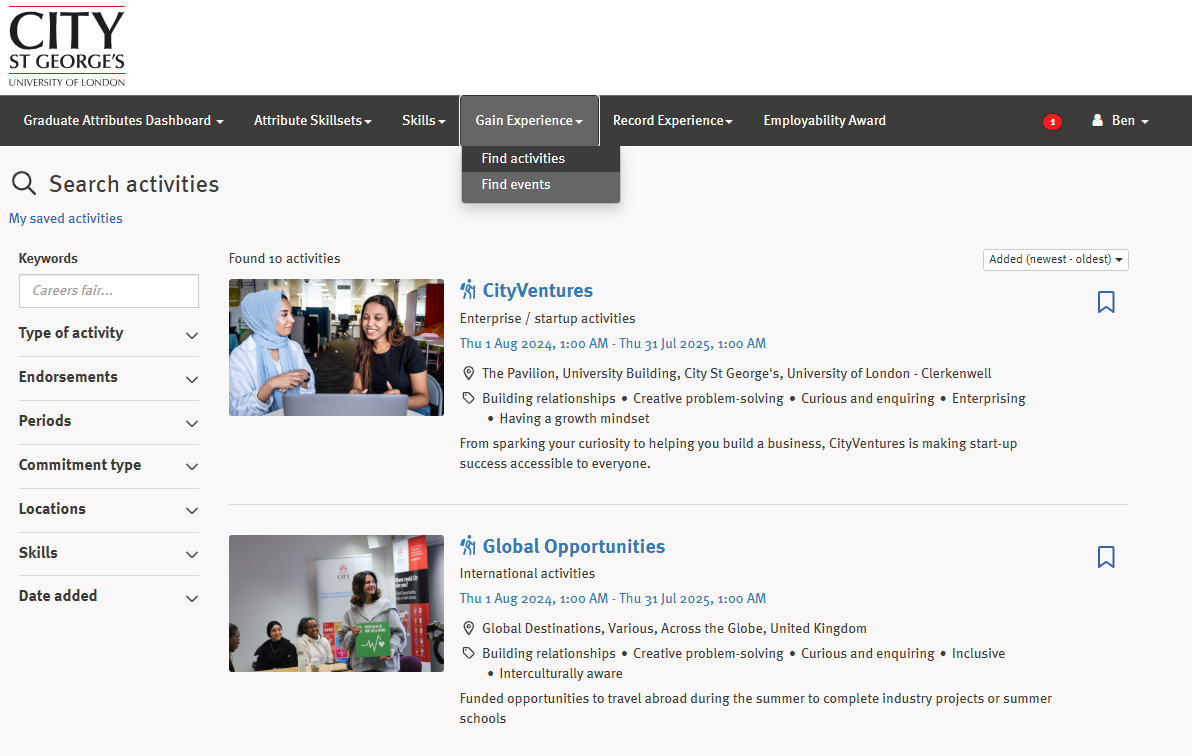Go to Employability Award page

click(825, 120)
